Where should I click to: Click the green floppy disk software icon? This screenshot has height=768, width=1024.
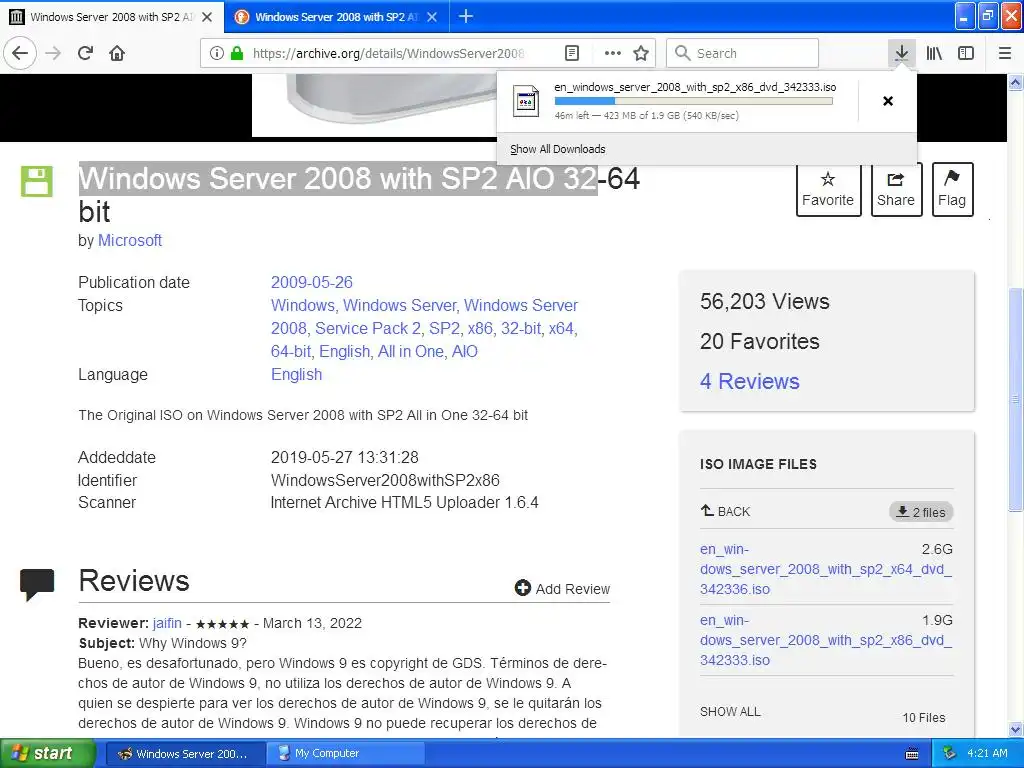coord(37,181)
